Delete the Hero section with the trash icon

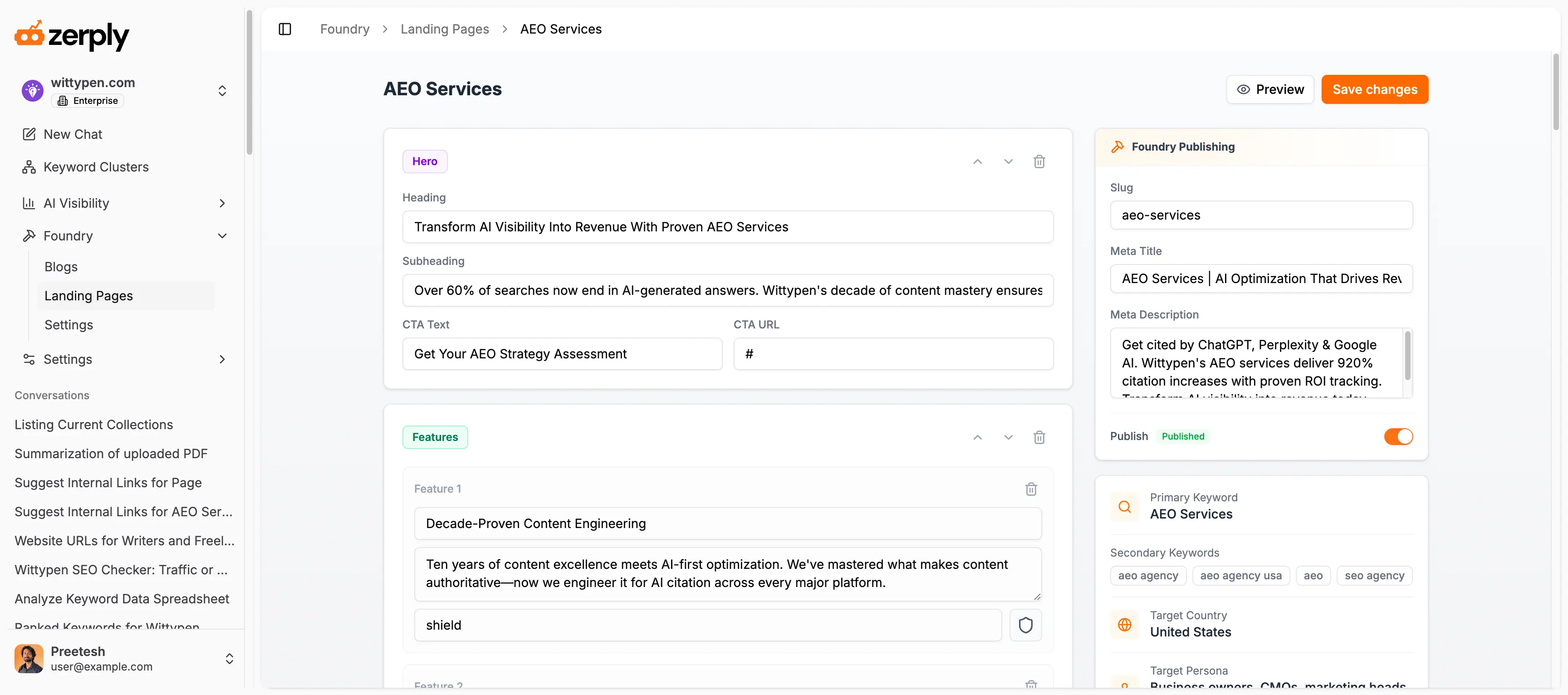(x=1039, y=161)
